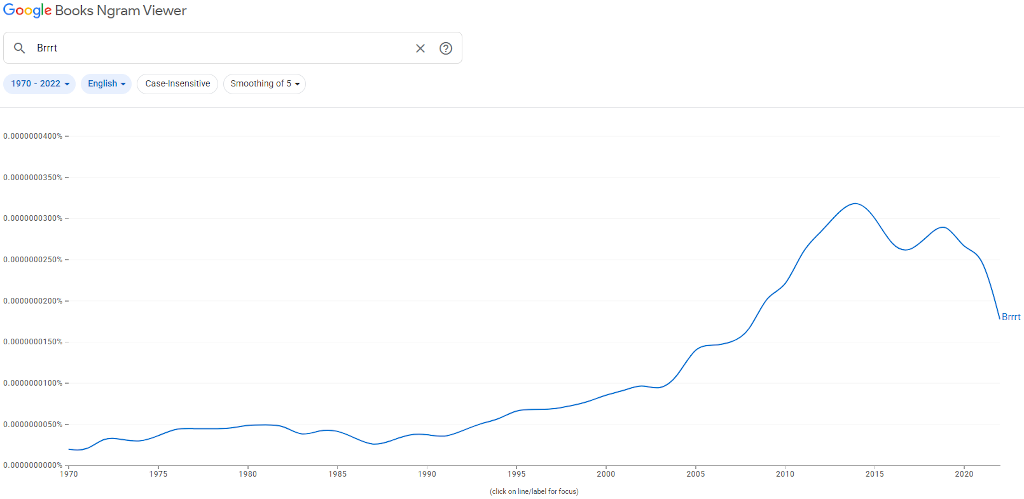Viewport: 1024px width, 499px height.
Task: Click the 1985 year label on x-axis
Action: 337,473
